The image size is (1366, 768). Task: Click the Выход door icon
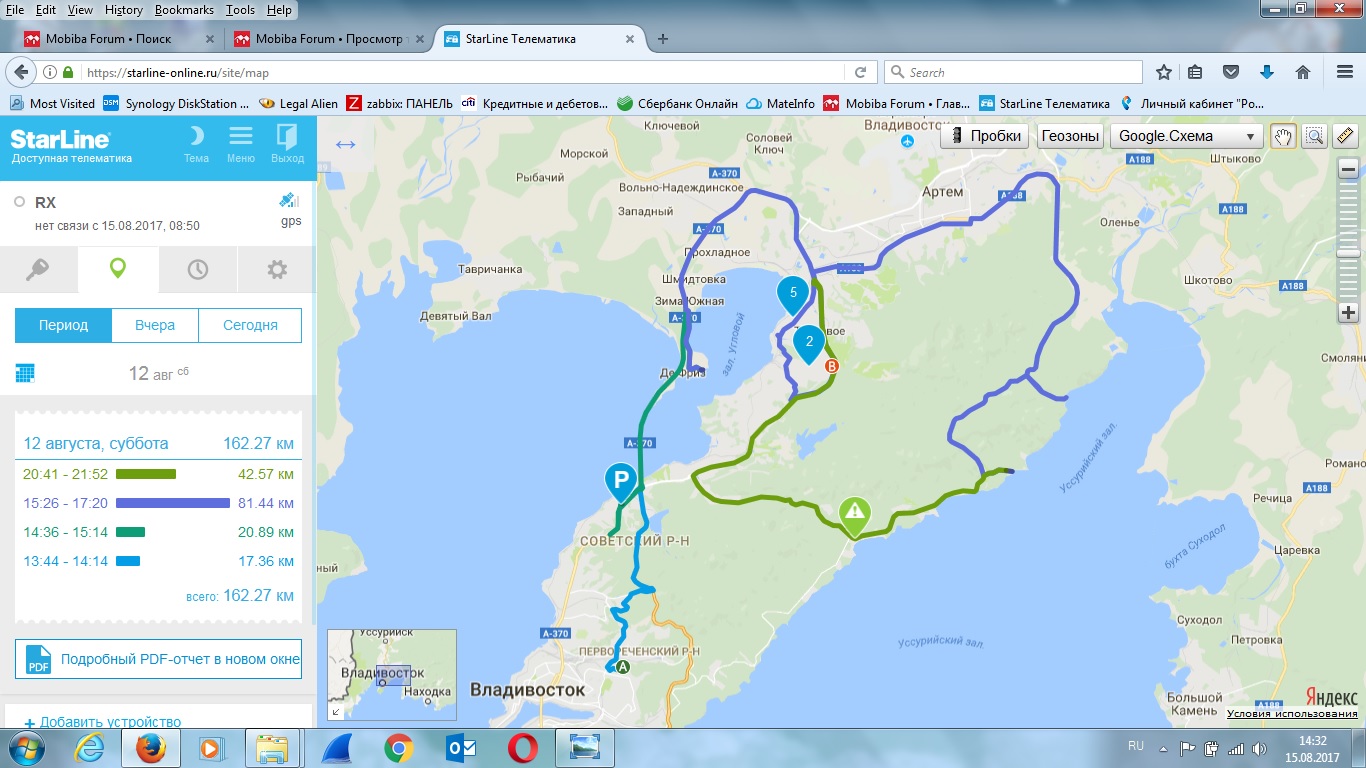click(x=287, y=144)
